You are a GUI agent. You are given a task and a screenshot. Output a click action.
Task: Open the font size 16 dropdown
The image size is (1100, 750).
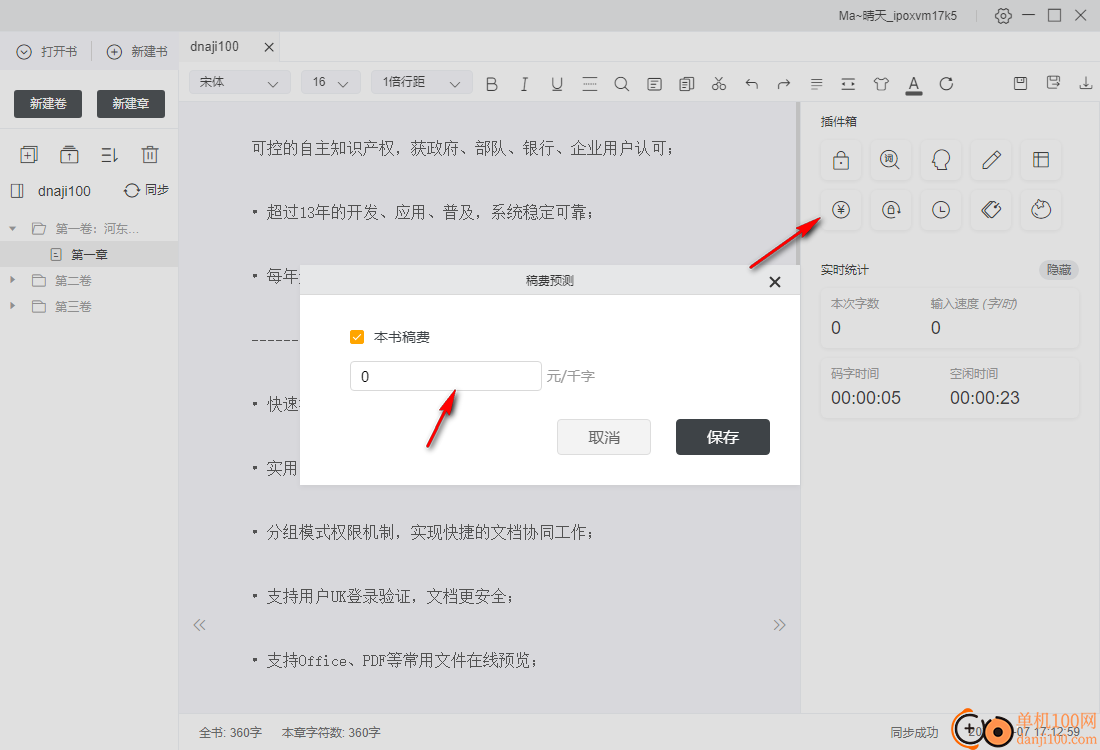click(x=330, y=82)
